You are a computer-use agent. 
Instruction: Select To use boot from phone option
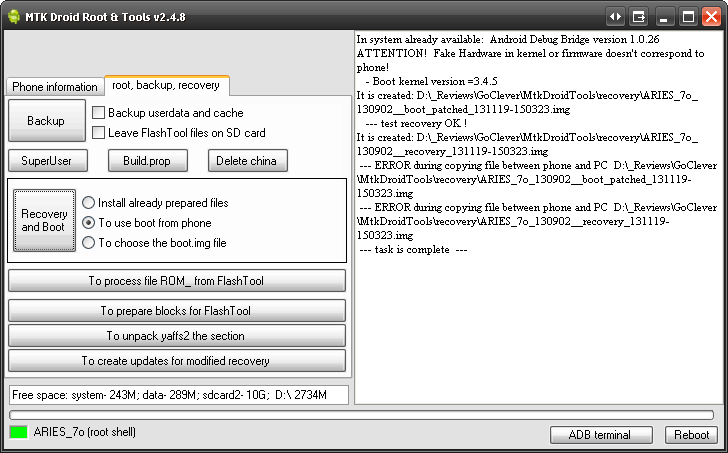point(88,223)
